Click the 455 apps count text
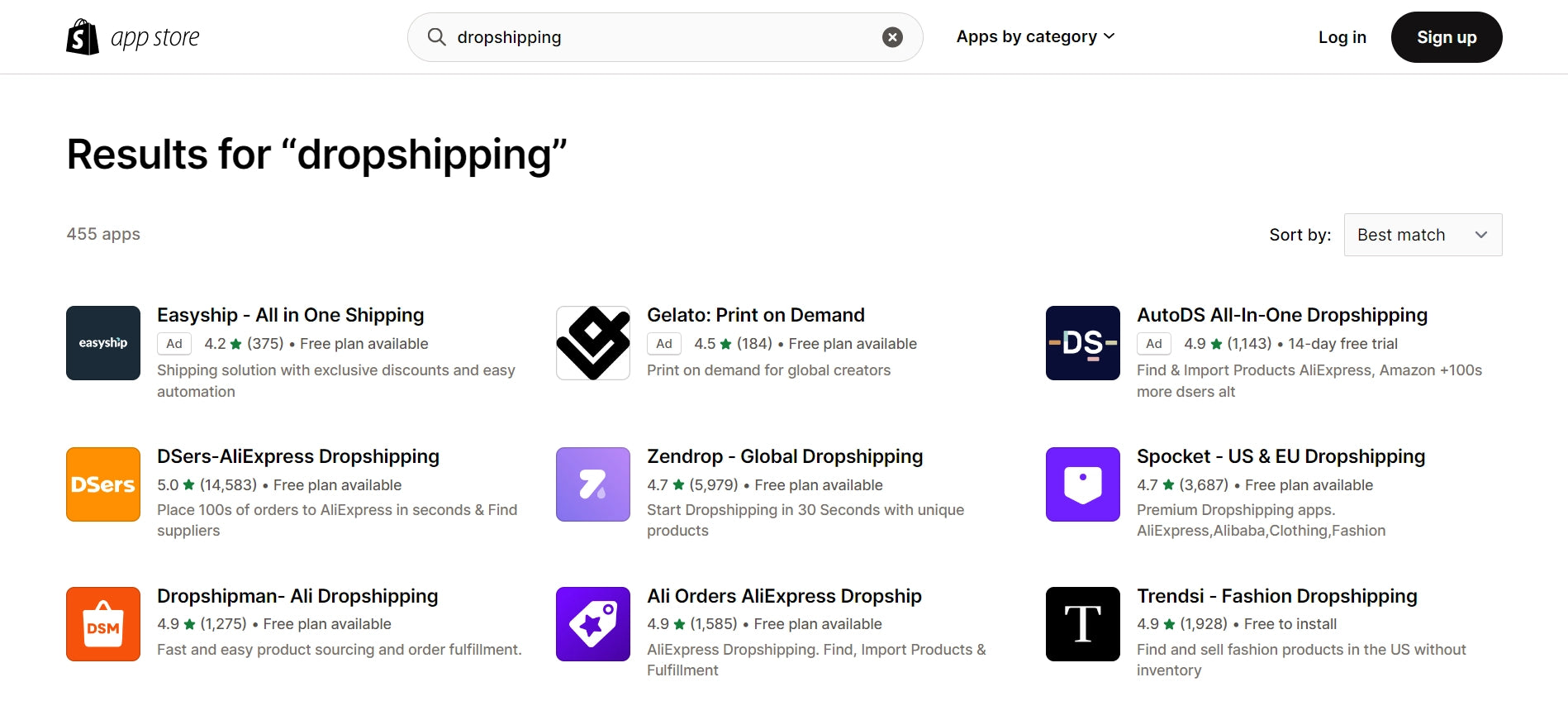1568x701 pixels. [103, 234]
